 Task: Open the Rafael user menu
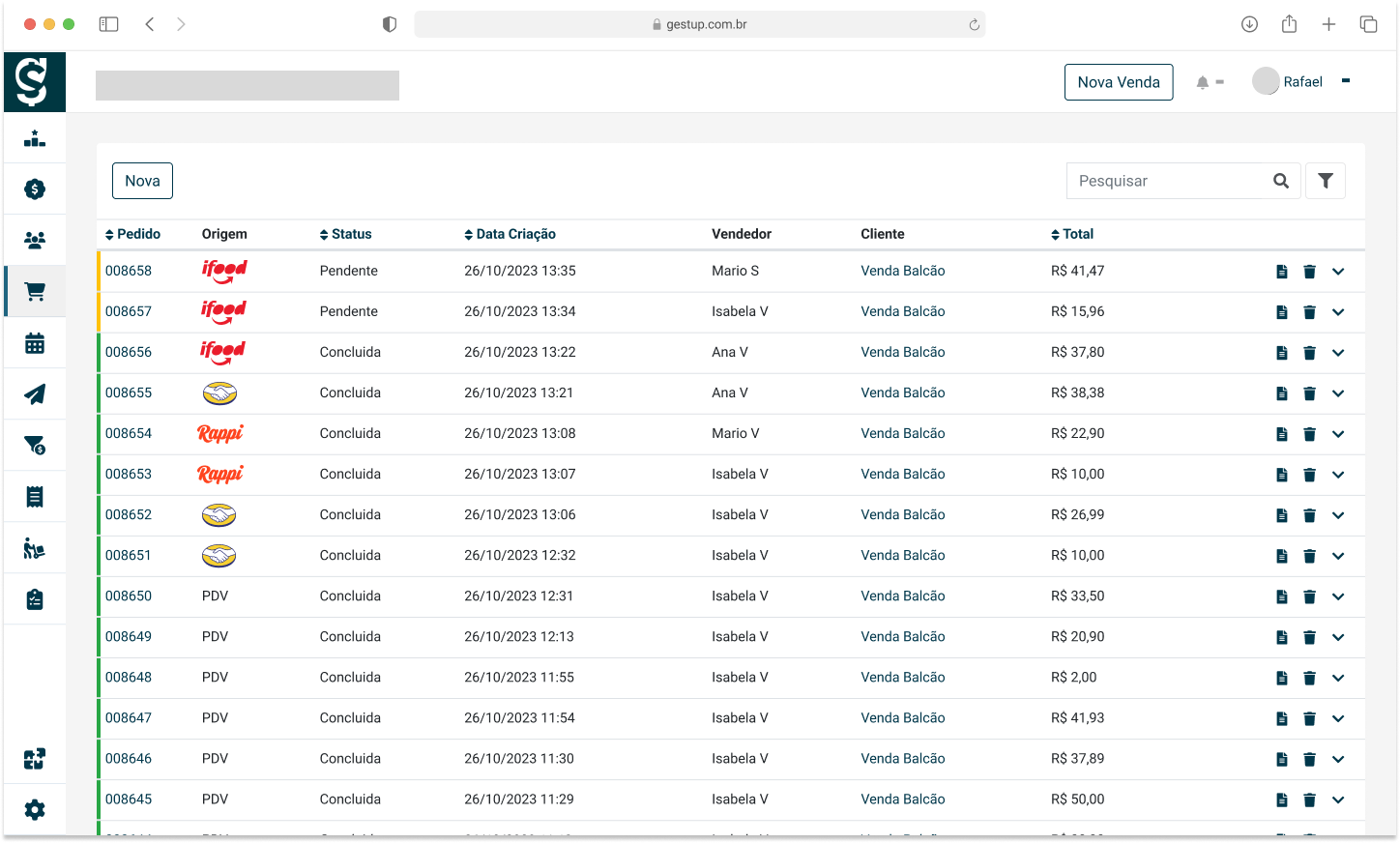pos(1301,82)
